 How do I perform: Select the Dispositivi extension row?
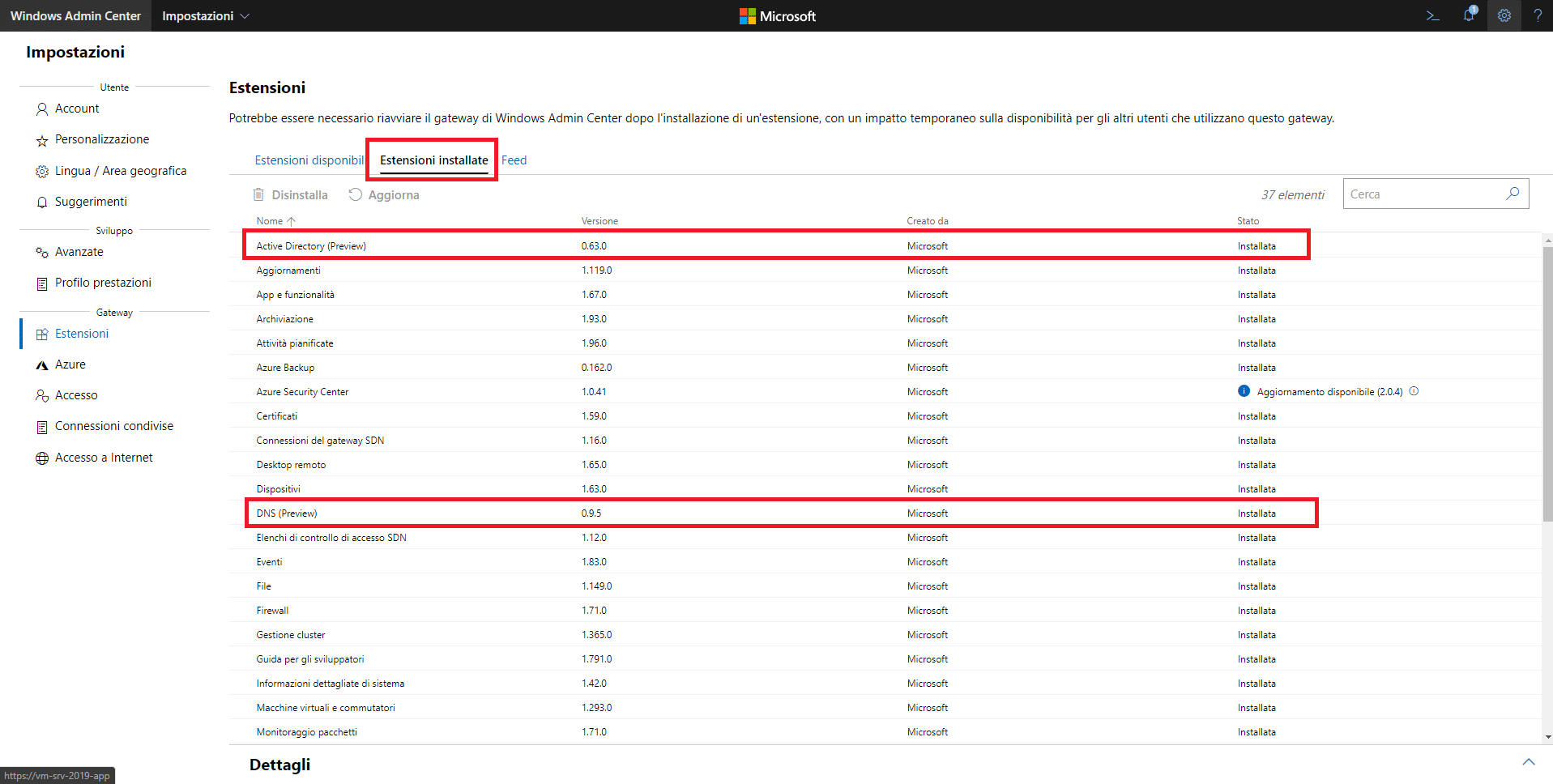[885, 488]
